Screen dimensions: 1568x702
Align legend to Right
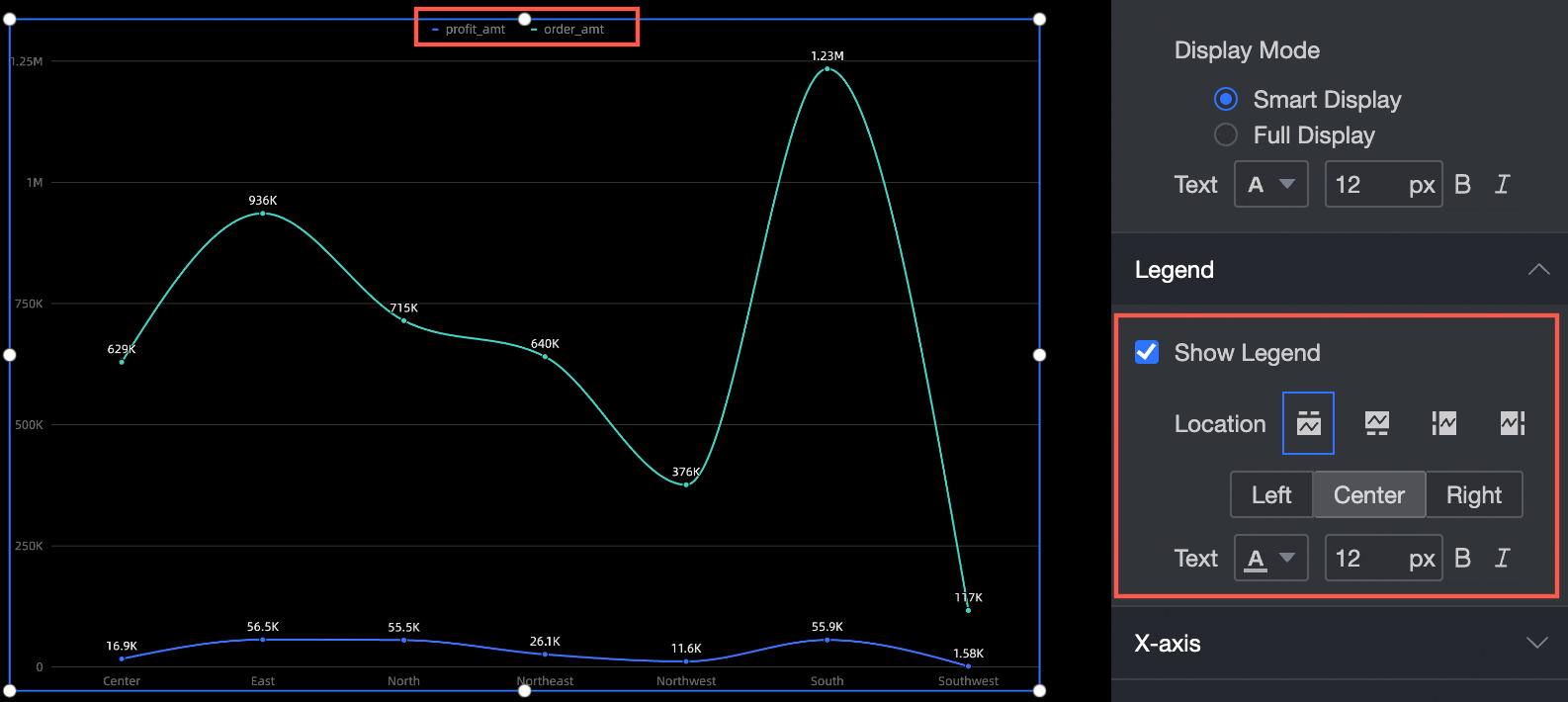pyautogui.click(x=1474, y=494)
